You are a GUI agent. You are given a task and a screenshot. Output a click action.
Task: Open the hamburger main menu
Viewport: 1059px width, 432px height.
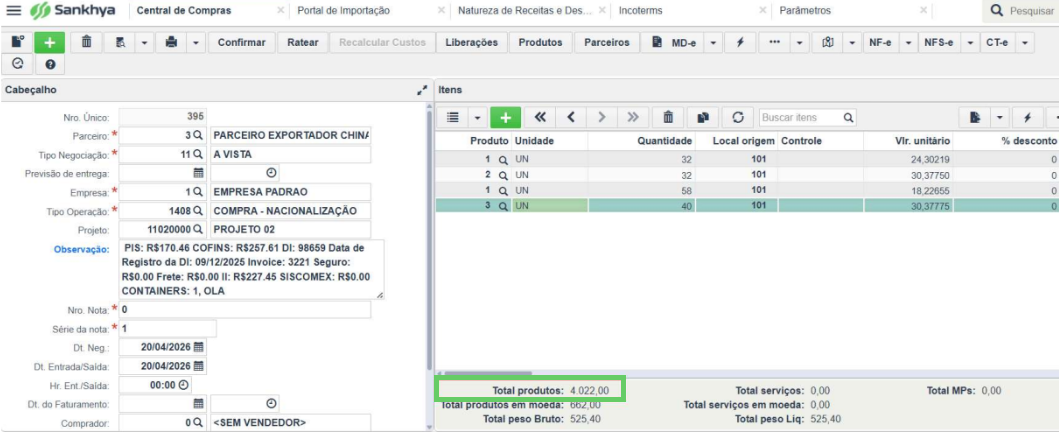point(14,11)
